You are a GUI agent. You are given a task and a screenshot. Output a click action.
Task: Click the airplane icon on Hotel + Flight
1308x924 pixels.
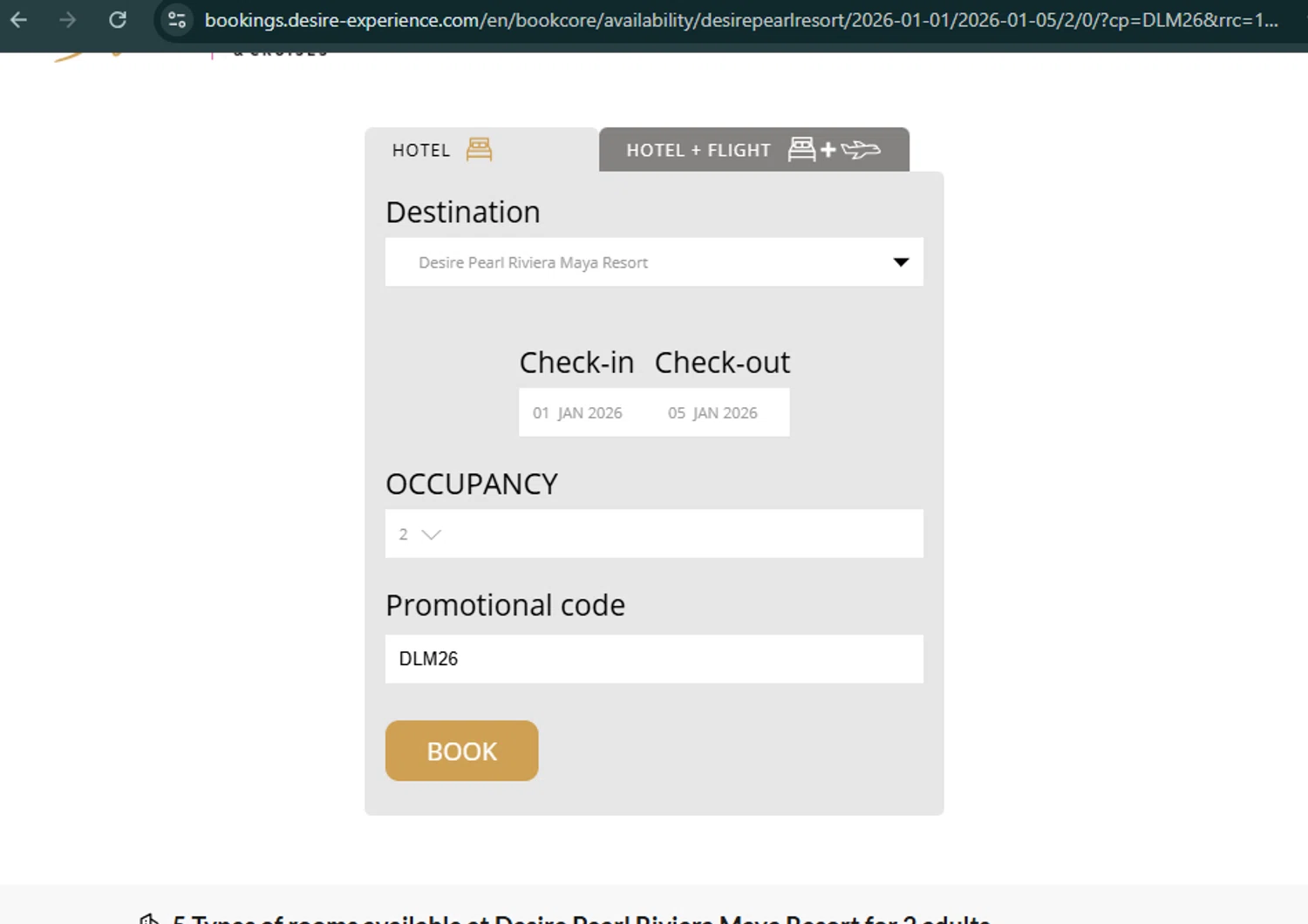point(862,150)
